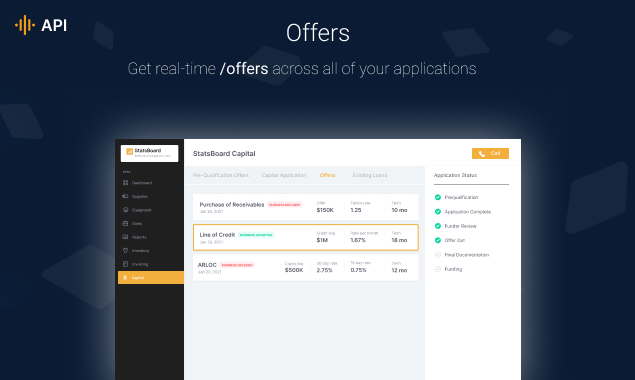Click the Business Declined badge on Purchase of Receivables
The image size is (635, 380).
[x=285, y=205]
